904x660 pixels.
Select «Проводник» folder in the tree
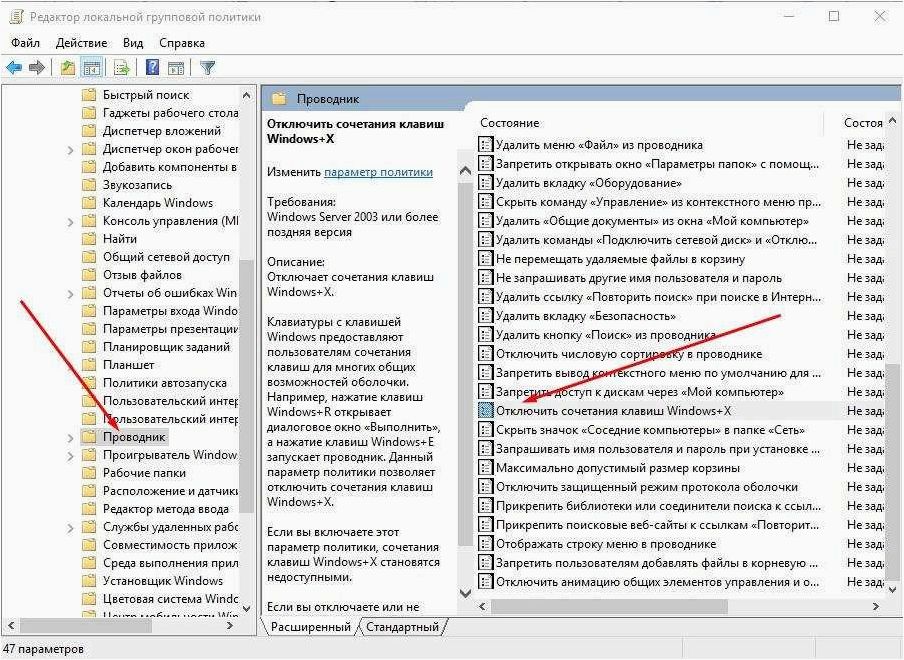click(x=134, y=437)
